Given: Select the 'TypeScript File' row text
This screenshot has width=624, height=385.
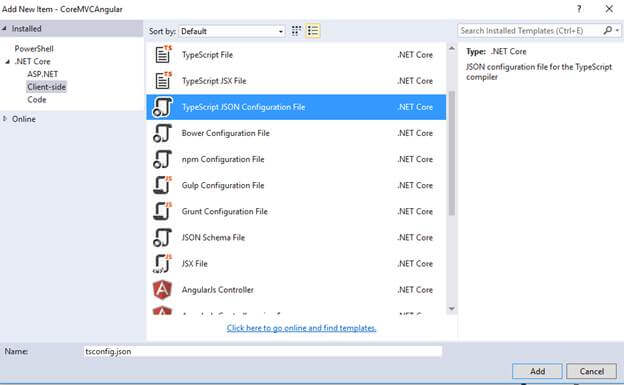Looking at the screenshot, I should tap(207, 55).
